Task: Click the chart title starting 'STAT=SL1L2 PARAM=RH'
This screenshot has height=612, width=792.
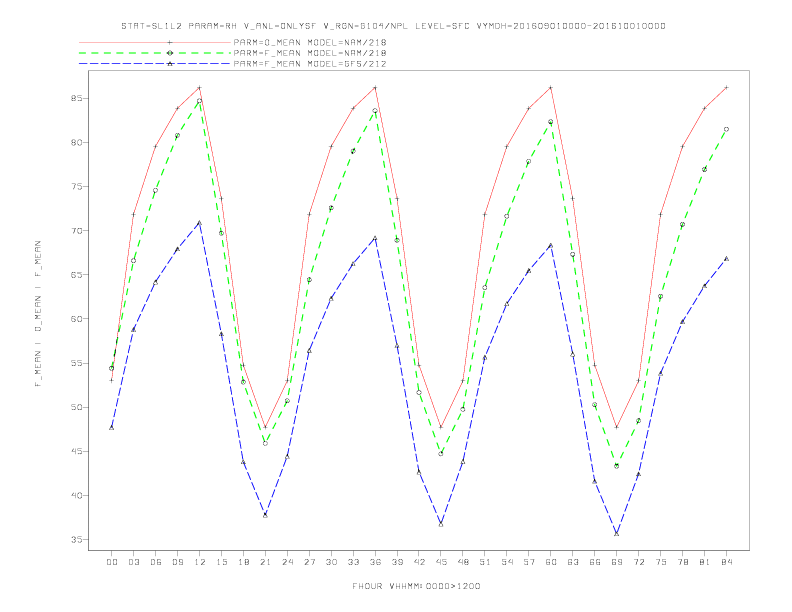Action: click(393, 26)
